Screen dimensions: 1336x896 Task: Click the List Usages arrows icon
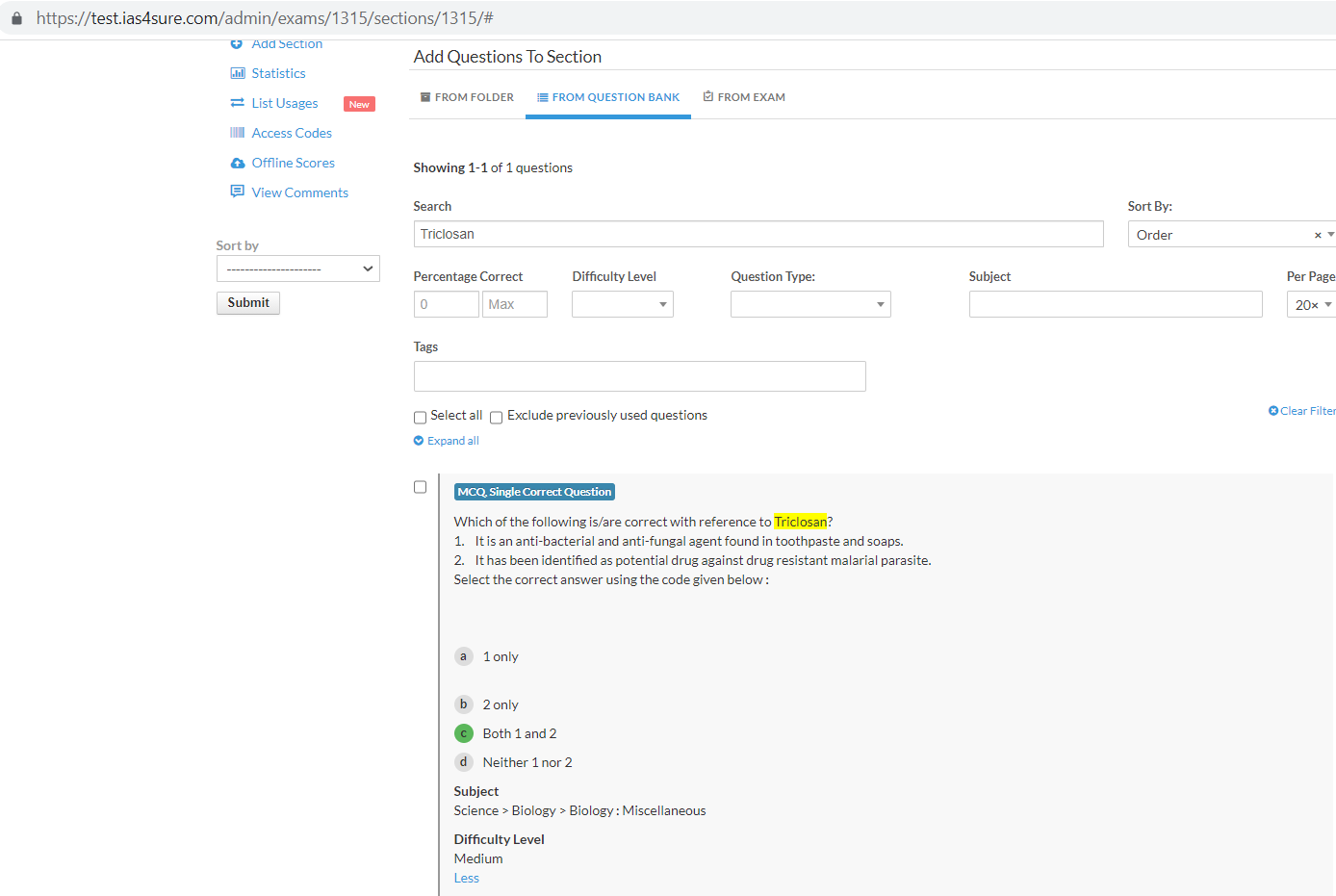pyautogui.click(x=238, y=103)
